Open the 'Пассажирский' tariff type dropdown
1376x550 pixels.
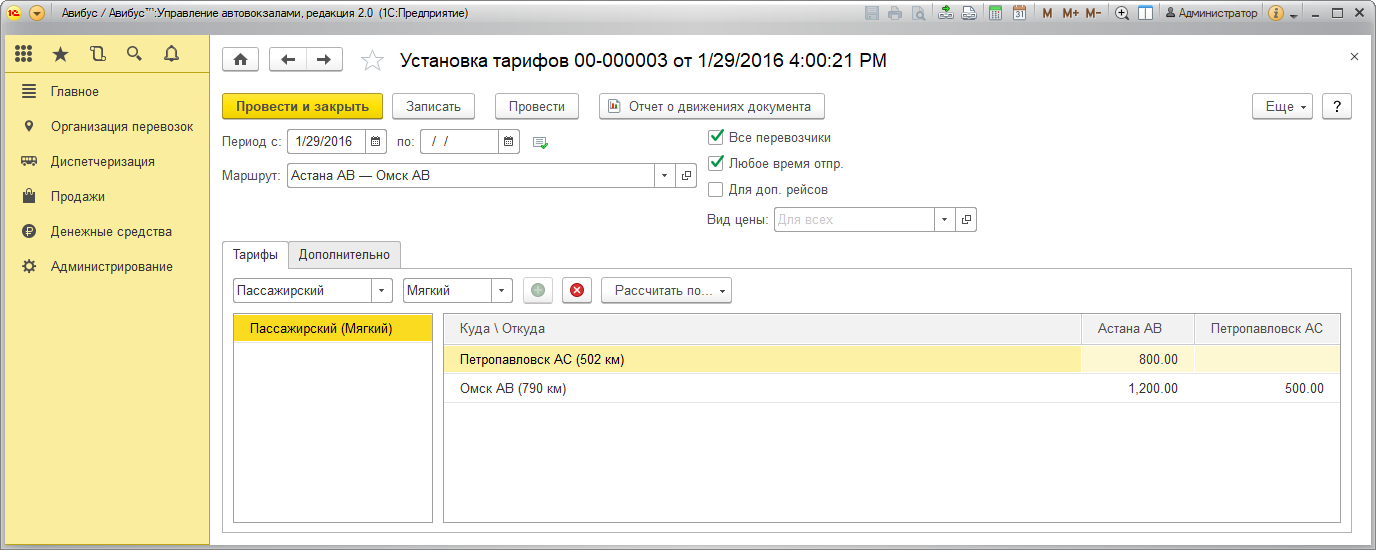click(381, 290)
